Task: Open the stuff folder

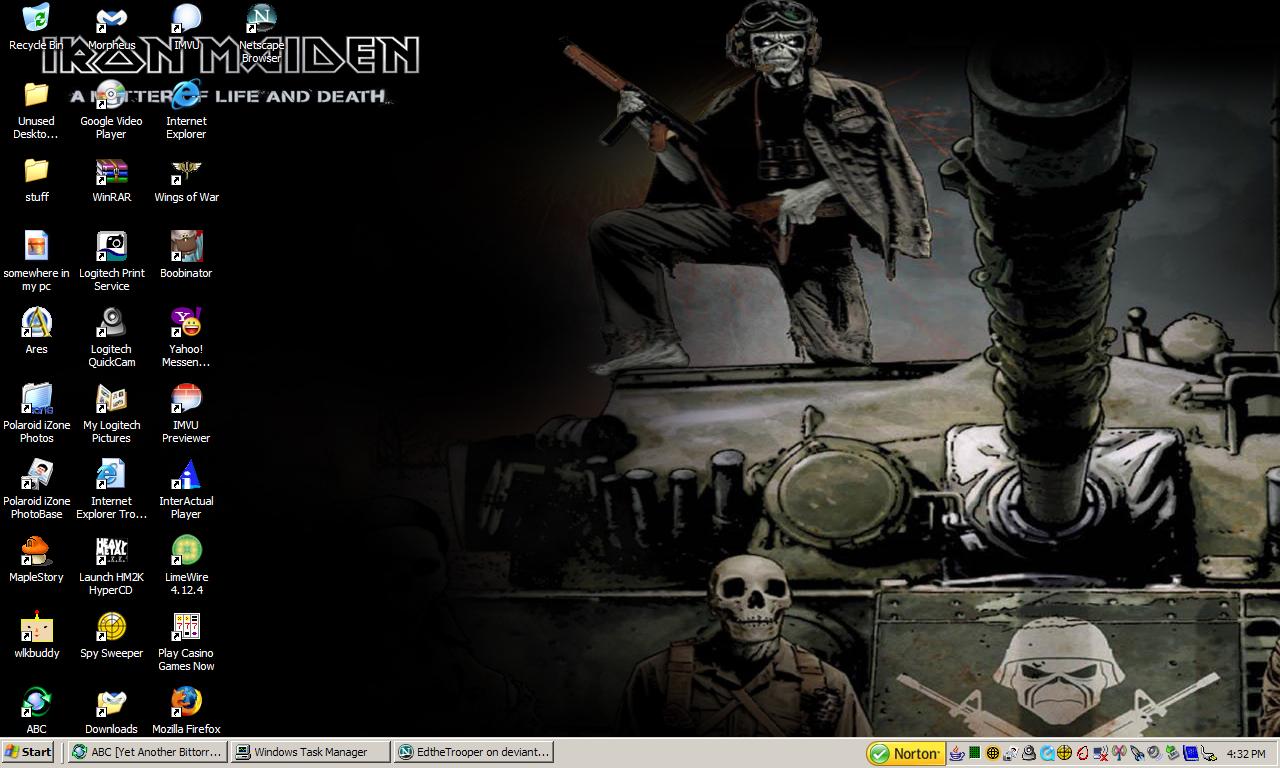Action: click(x=36, y=180)
